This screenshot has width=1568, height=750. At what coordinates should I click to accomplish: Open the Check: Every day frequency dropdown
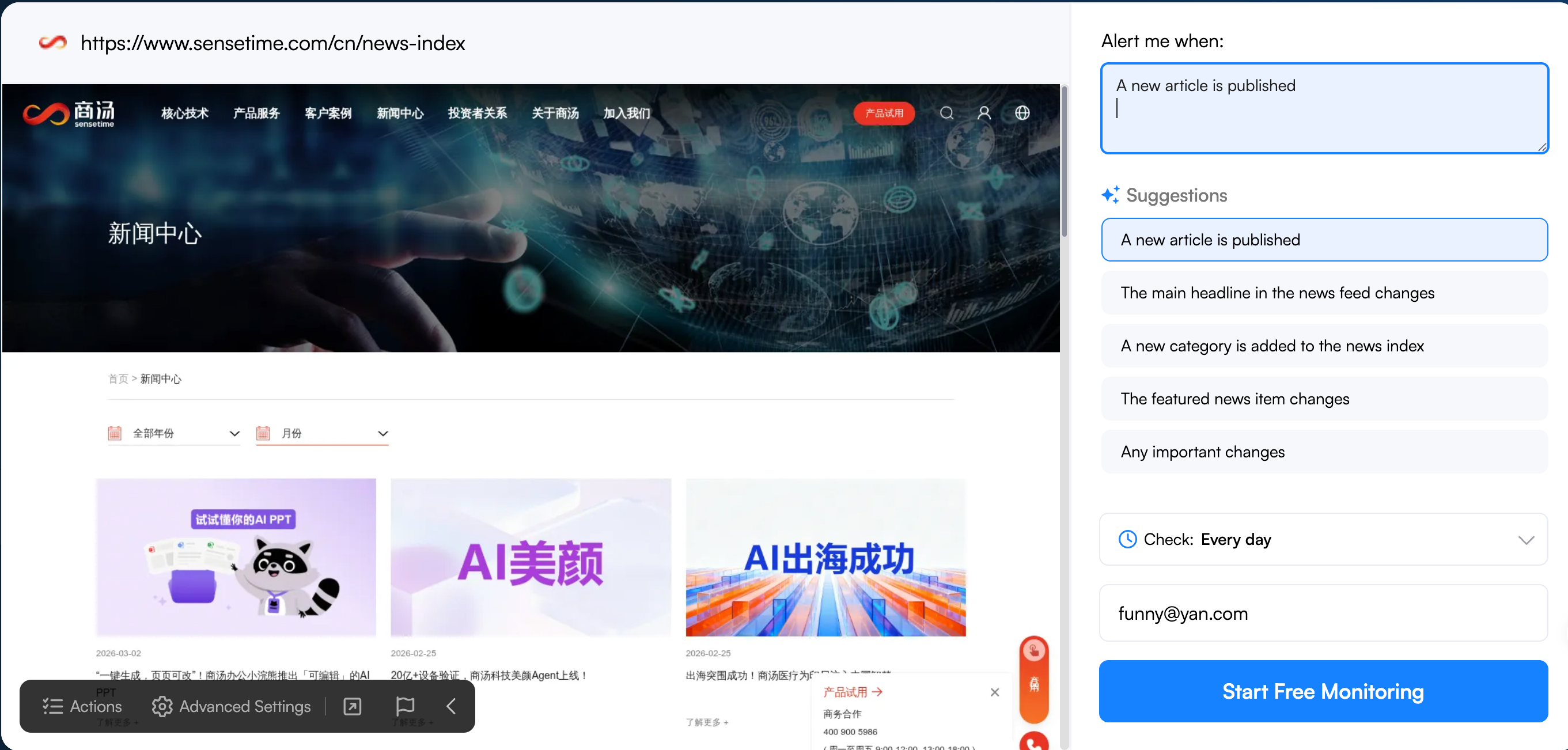[1323, 539]
